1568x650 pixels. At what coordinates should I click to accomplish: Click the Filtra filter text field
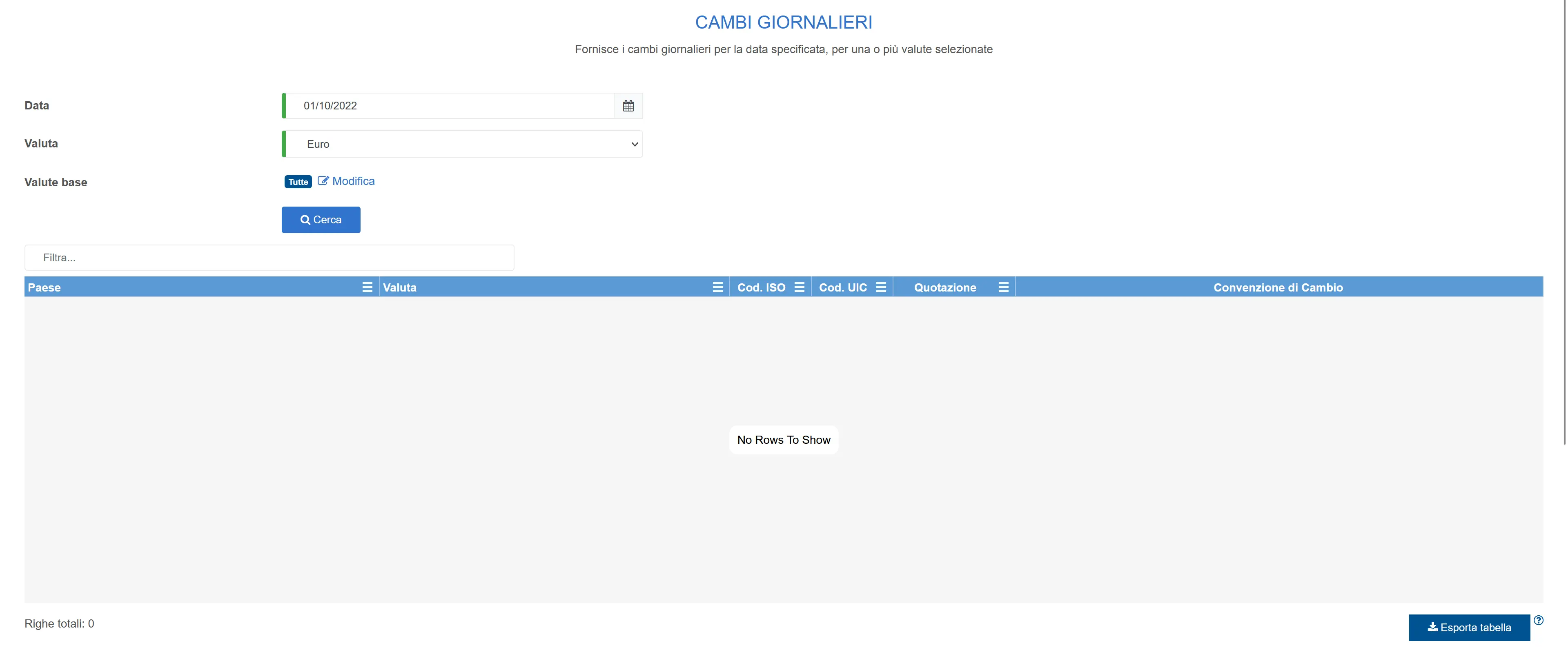pos(269,258)
